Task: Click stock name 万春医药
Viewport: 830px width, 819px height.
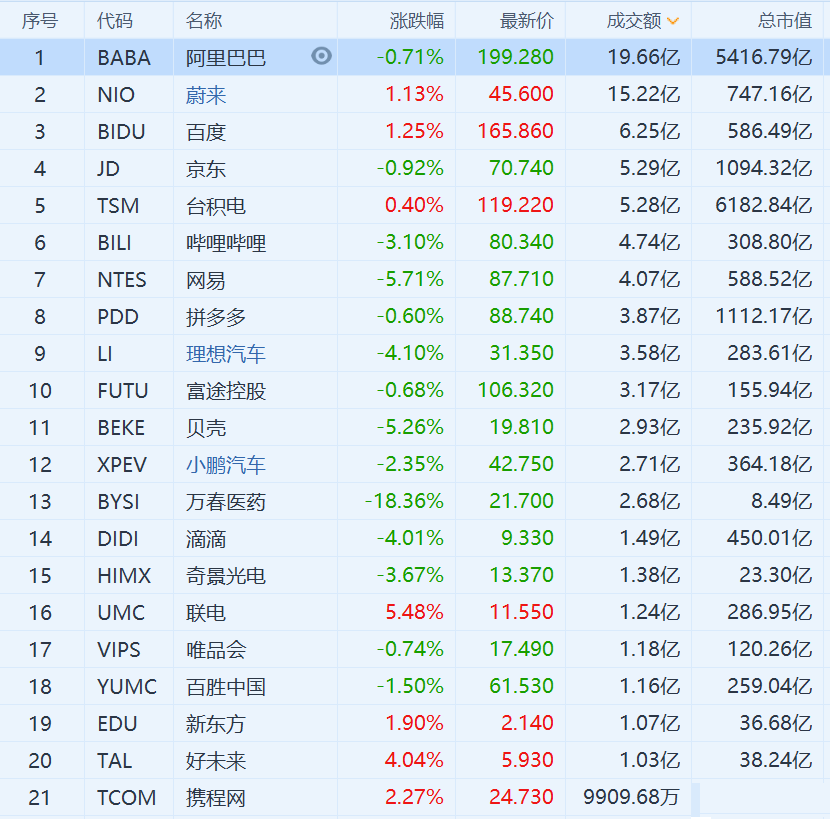Action: pos(226,501)
